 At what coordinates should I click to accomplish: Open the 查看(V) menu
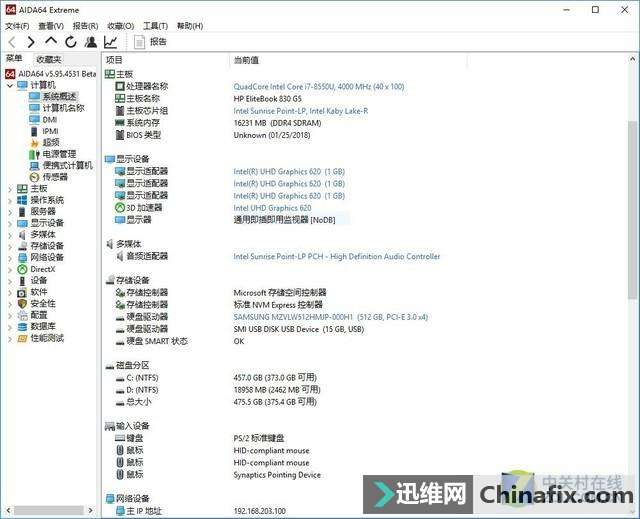point(51,26)
